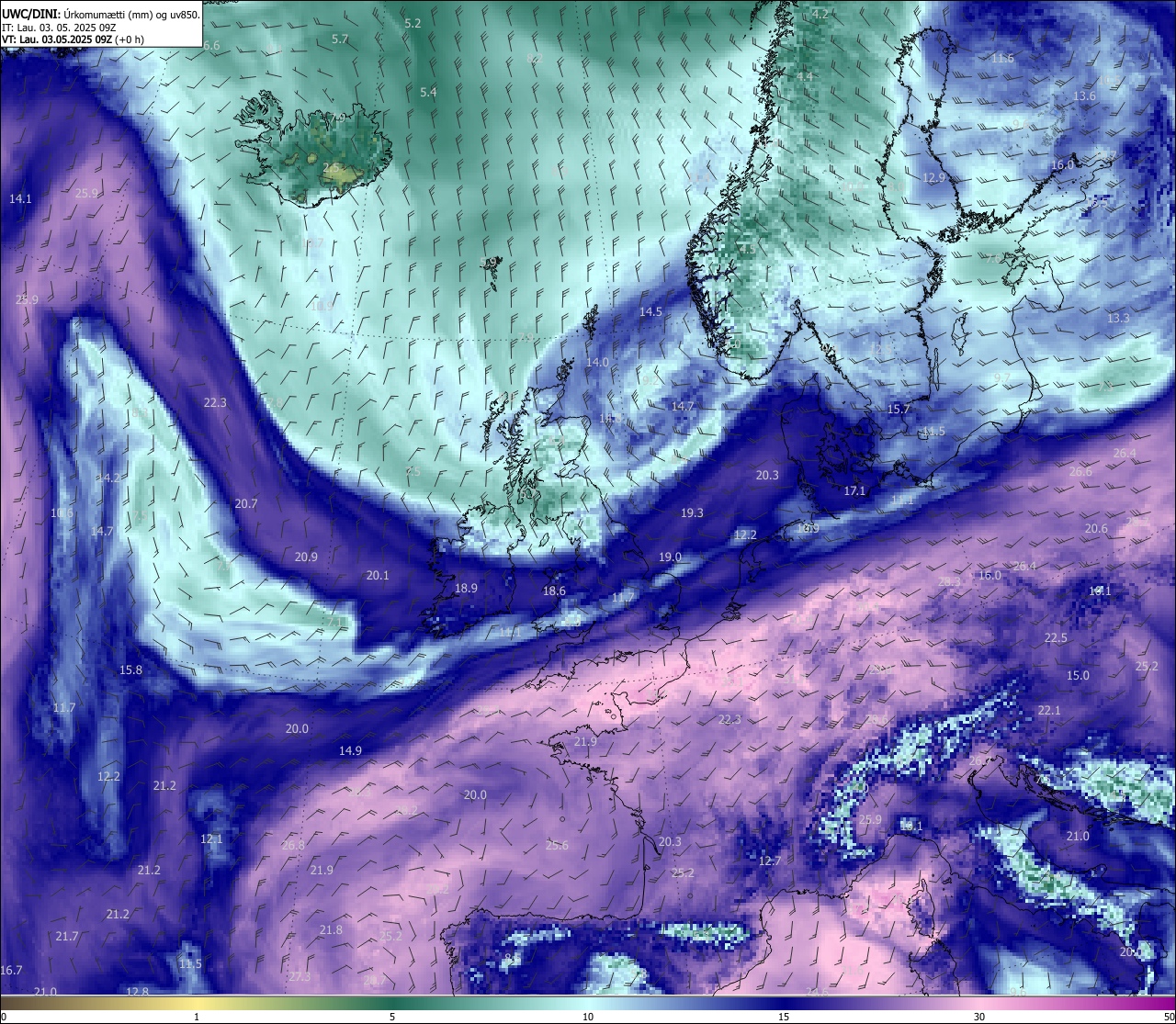Click the value label 18.1
The height and width of the screenshot is (1024, 1176).
point(1100,591)
